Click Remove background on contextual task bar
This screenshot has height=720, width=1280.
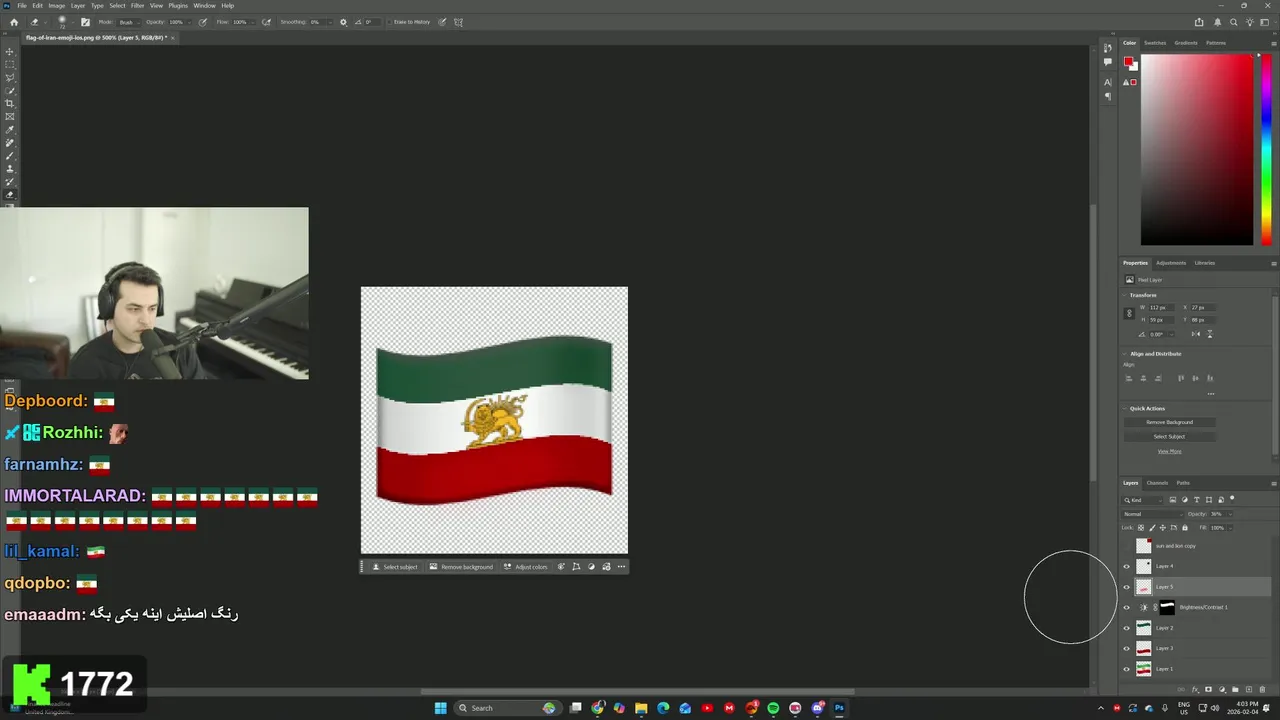click(461, 567)
